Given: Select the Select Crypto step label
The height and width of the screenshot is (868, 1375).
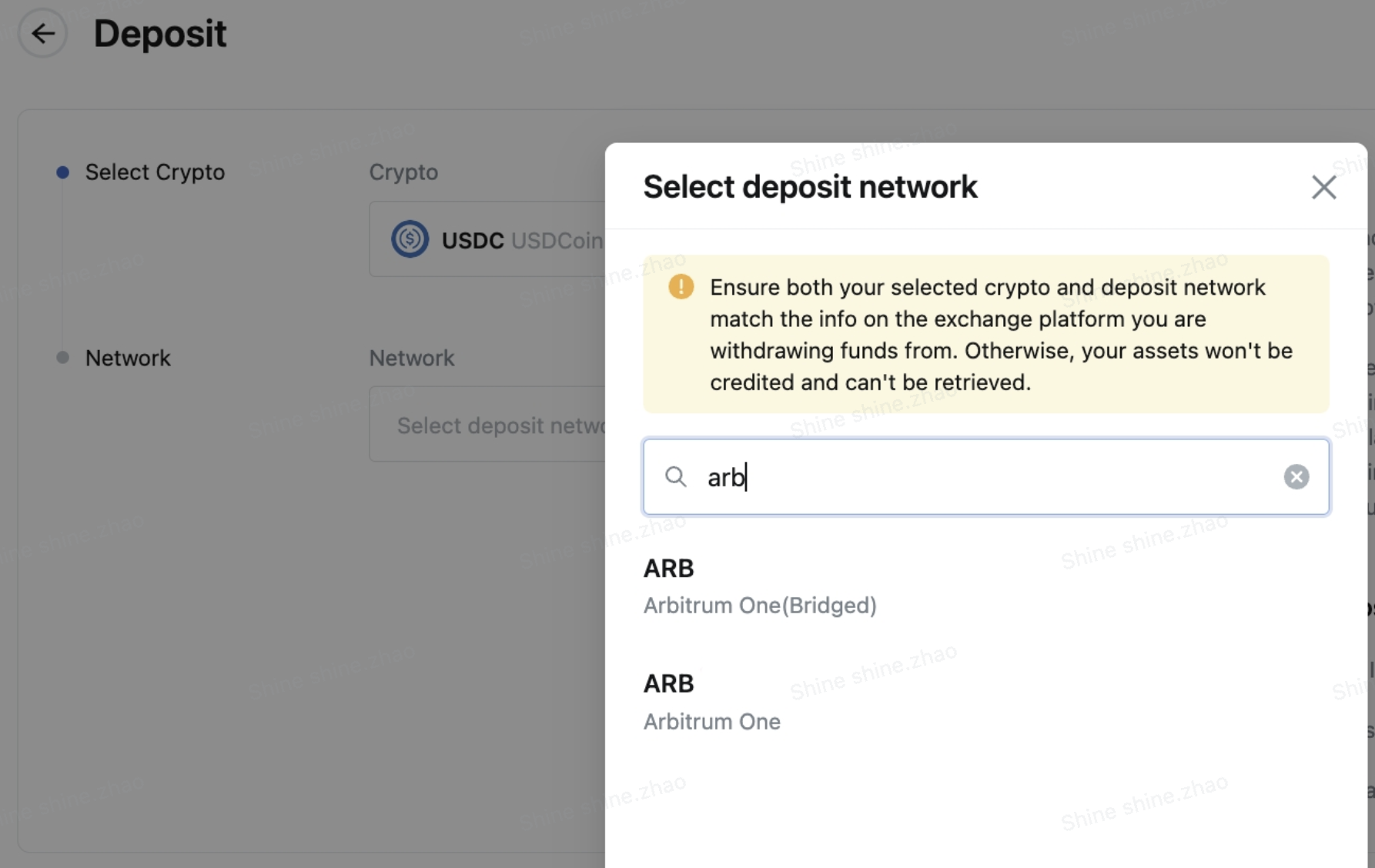Looking at the screenshot, I should coord(155,172).
